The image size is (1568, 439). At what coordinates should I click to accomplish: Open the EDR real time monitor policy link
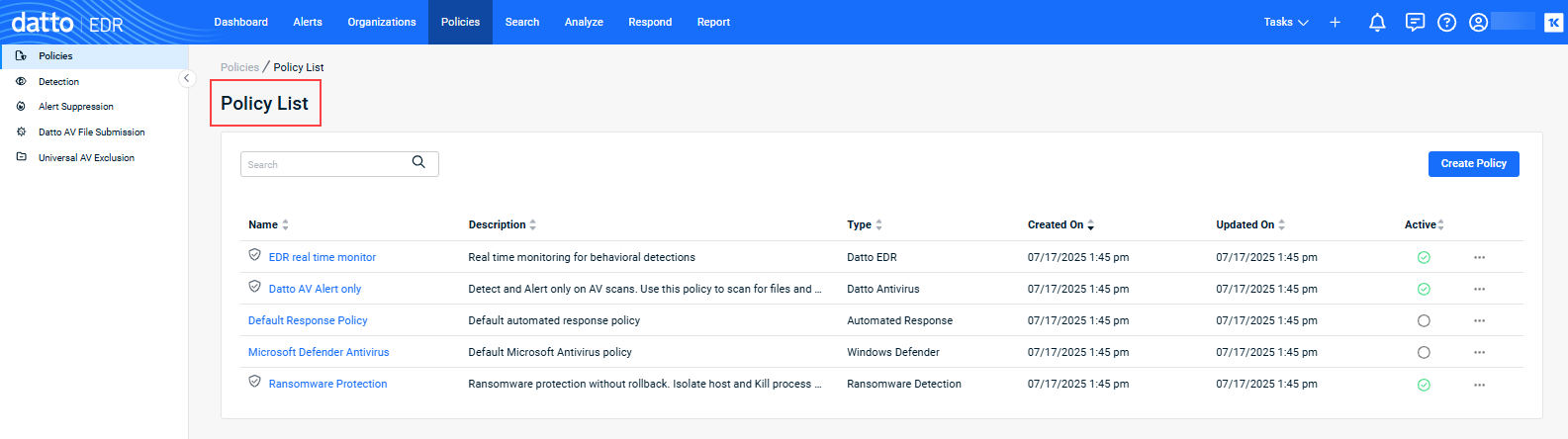323,257
